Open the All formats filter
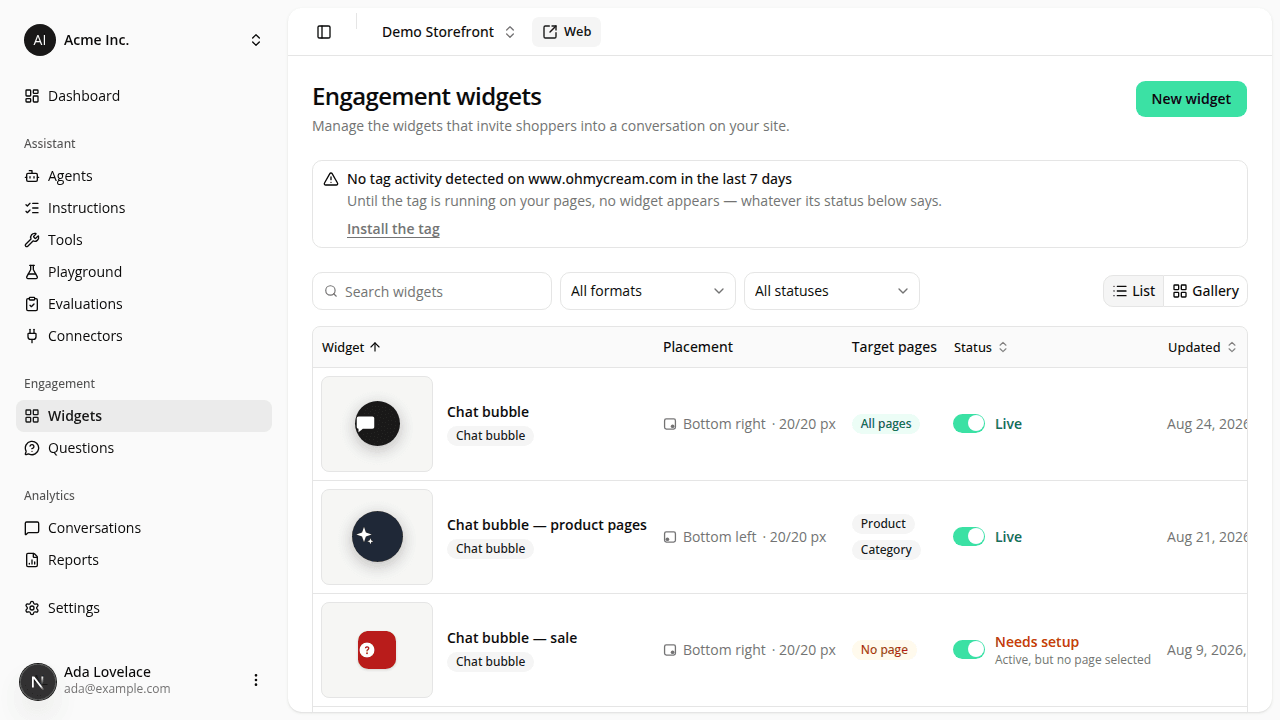Screen dimensions: 1280x720 point(648,291)
